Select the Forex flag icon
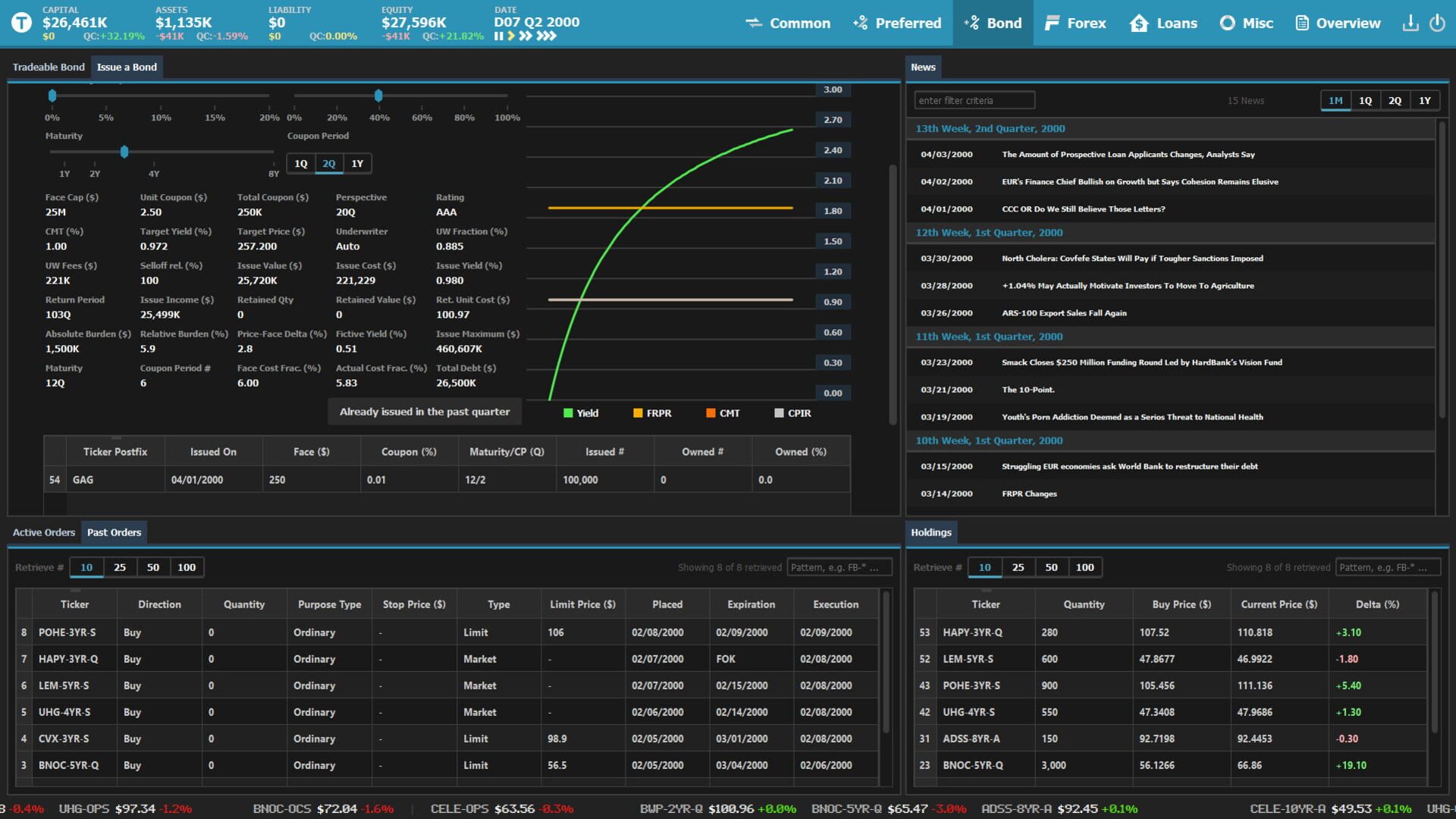Image resolution: width=1456 pixels, height=819 pixels. [1053, 23]
